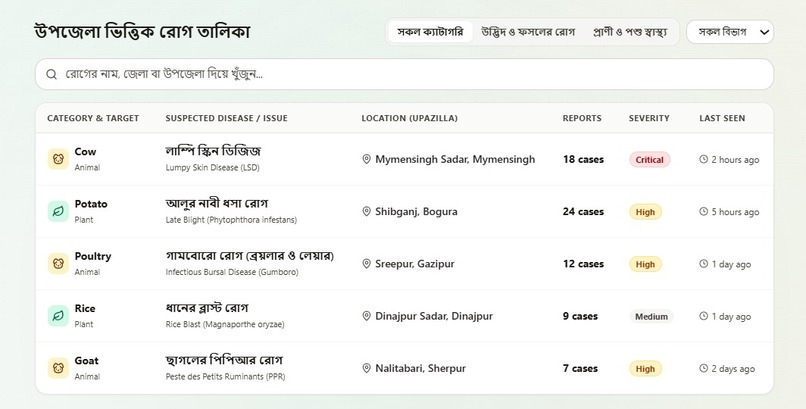Viewport: 806px width, 409px height.
Task: Click the Potato category label
Action: coord(91,204)
